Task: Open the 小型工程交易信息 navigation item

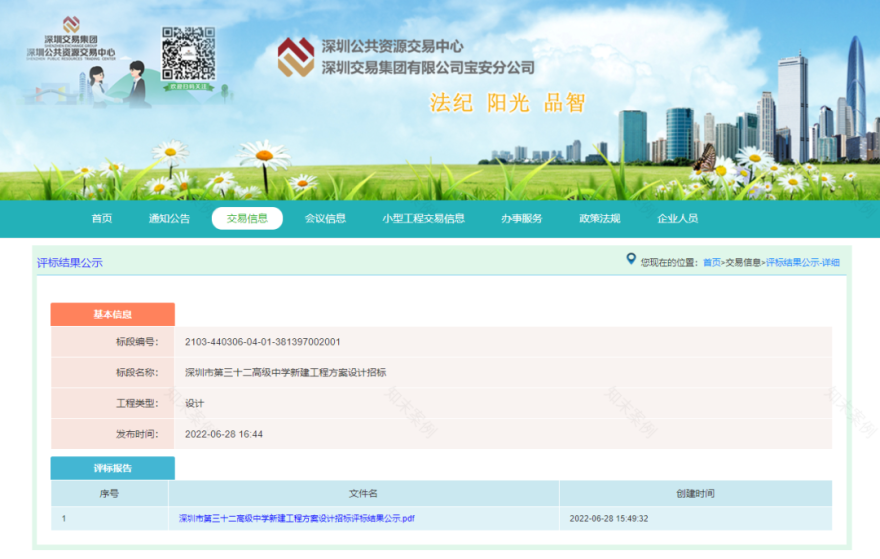Action: [x=423, y=218]
